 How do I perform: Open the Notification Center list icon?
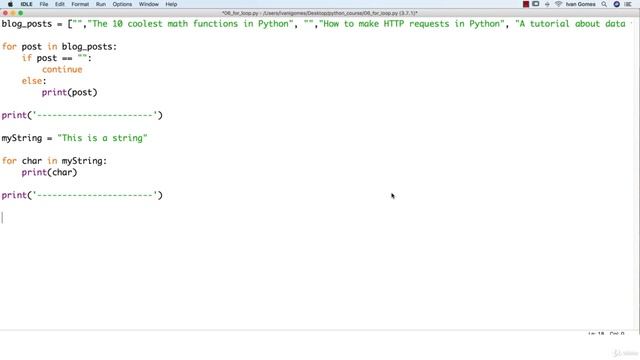pyautogui.click(x=628, y=4)
